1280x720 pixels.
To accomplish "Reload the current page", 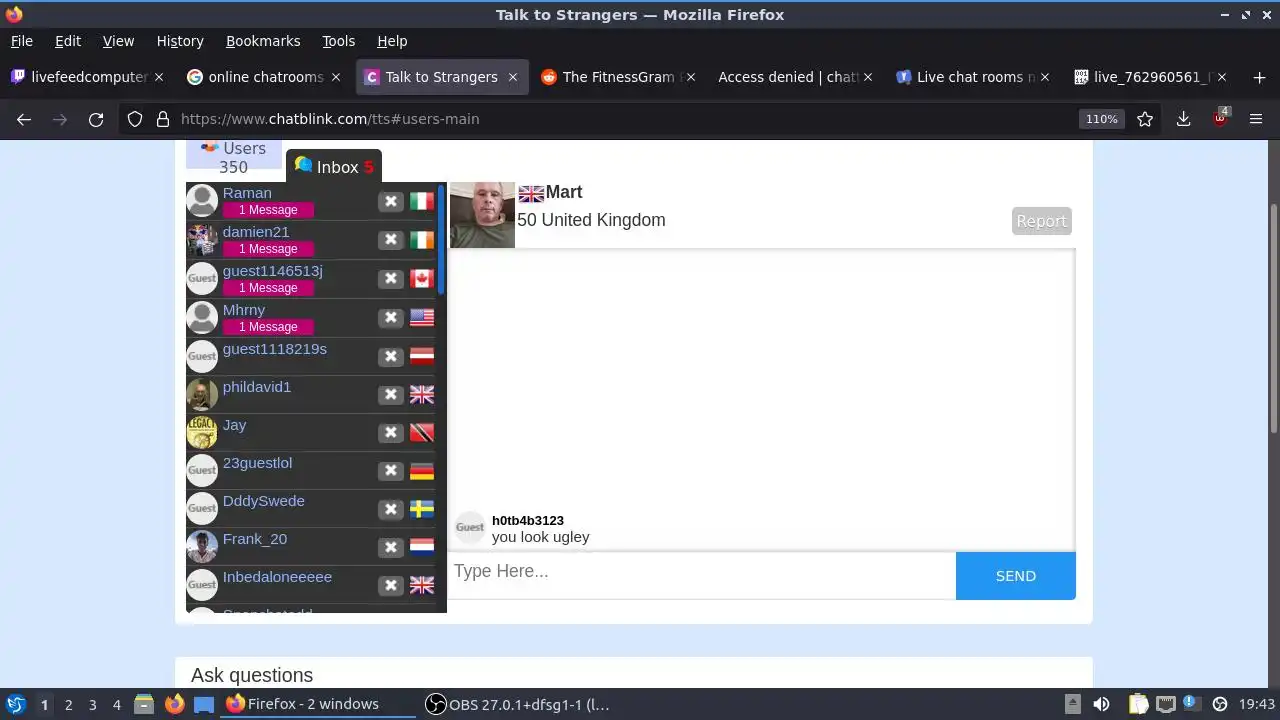I will tap(96, 119).
